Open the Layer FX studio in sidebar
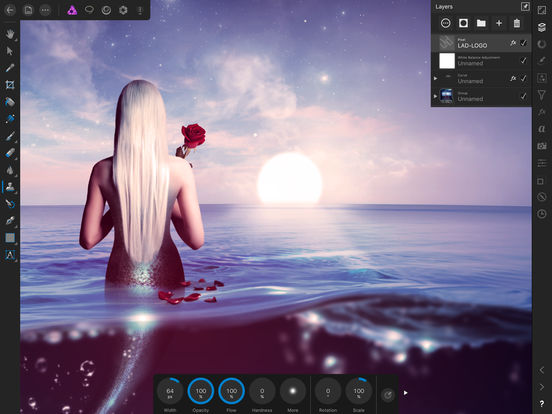 pos(542,112)
